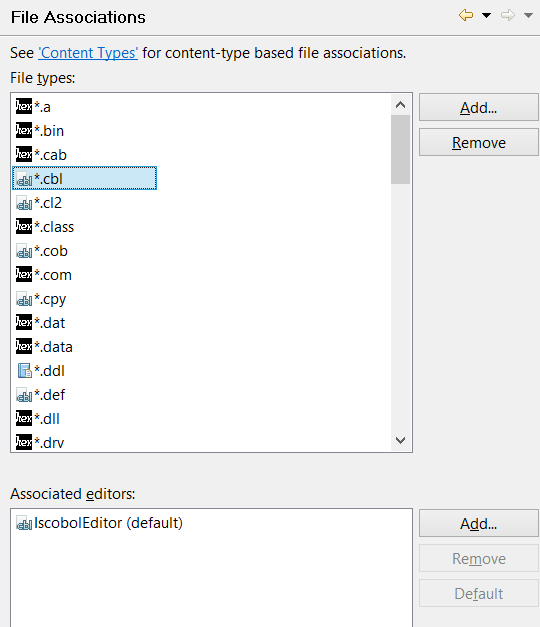Click Add... beside Associated editors
The height and width of the screenshot is (627, 540).
point(479,523)
